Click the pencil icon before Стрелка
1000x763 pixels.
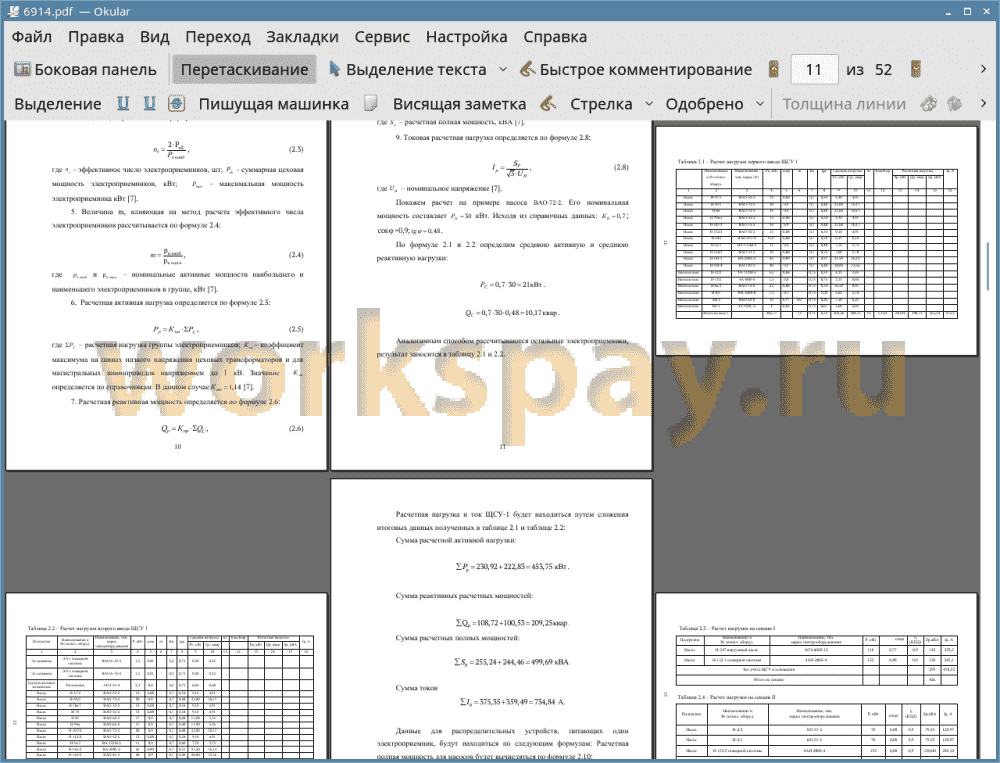[x=548, y=103]
